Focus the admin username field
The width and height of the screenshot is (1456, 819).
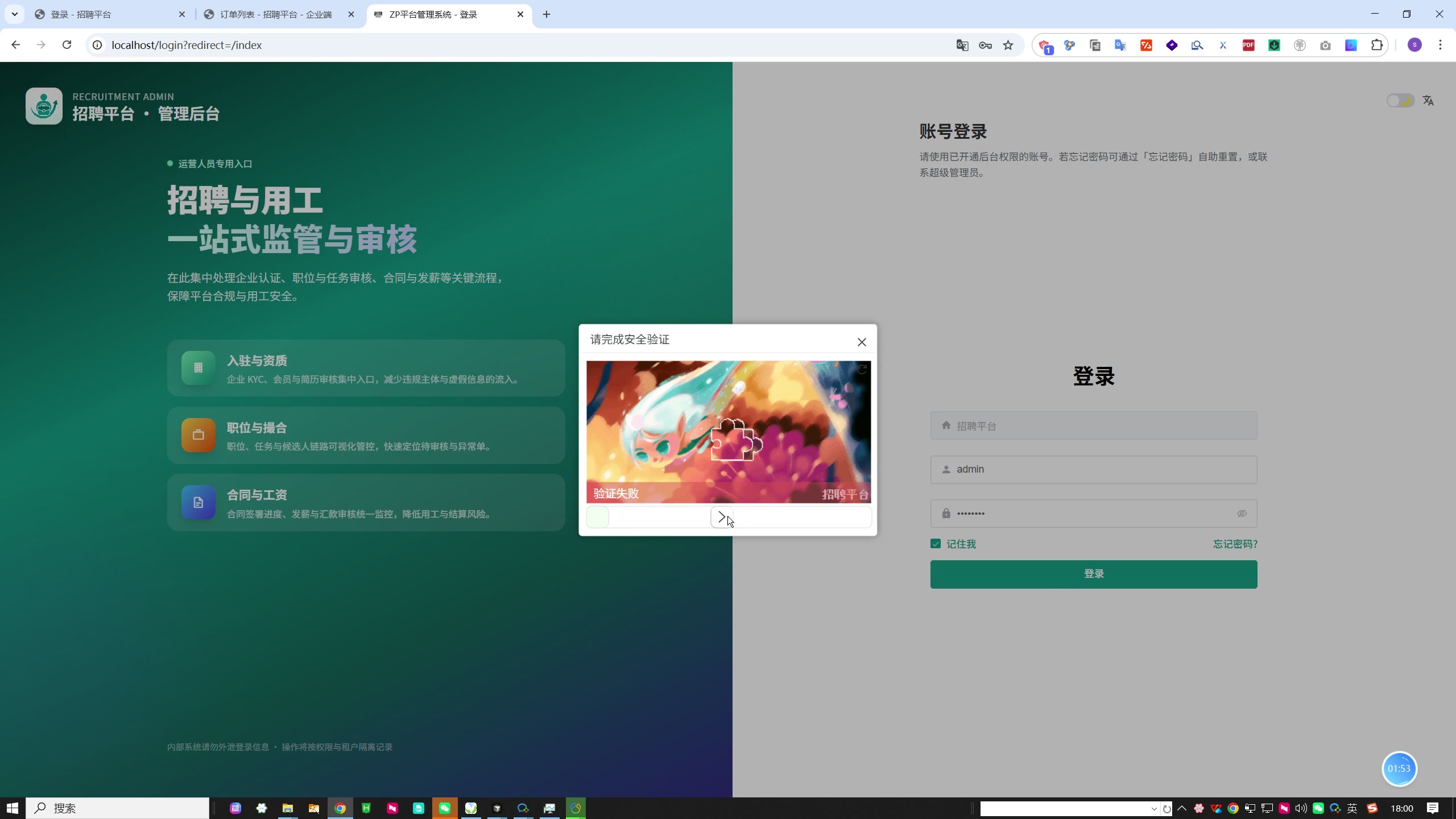pyautogui.click(x=1093, y=469)
